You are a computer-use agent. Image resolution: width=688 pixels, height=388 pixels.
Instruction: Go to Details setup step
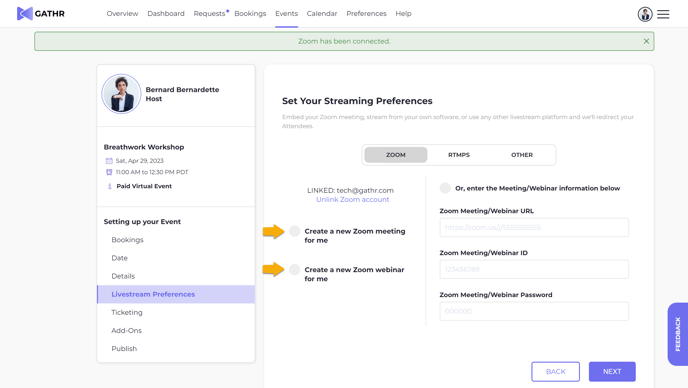click(123, 276)
